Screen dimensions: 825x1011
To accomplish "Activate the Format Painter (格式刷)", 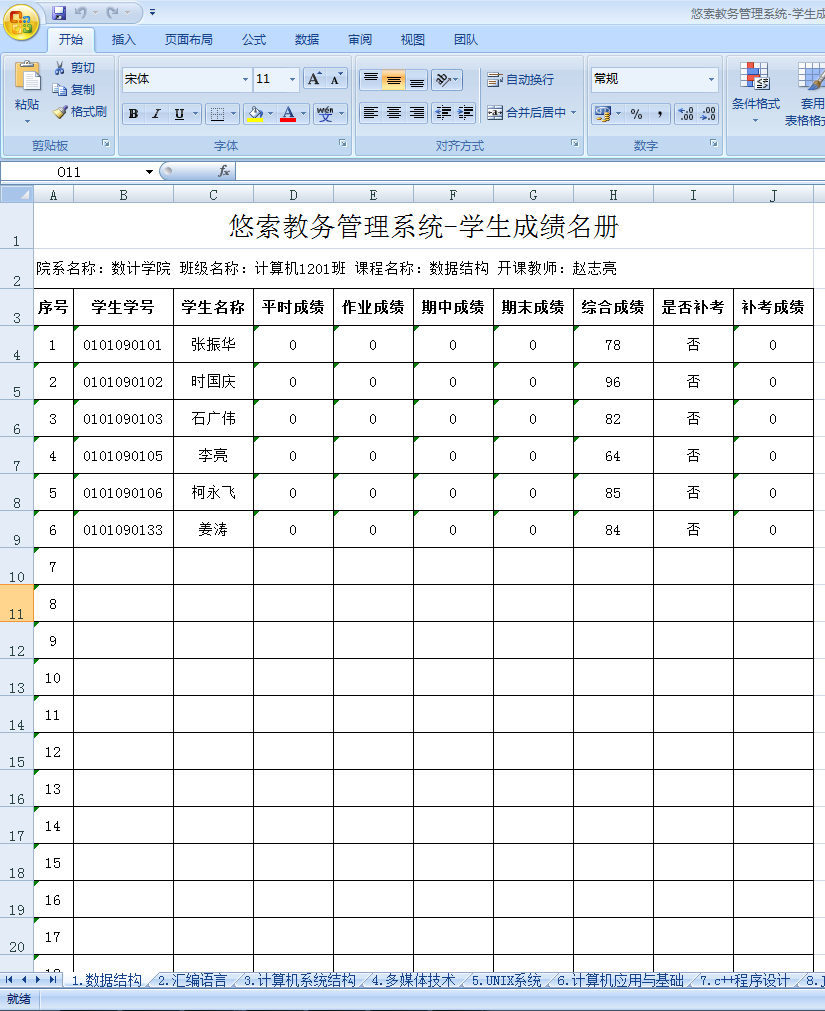I will [x=80, y=112].
